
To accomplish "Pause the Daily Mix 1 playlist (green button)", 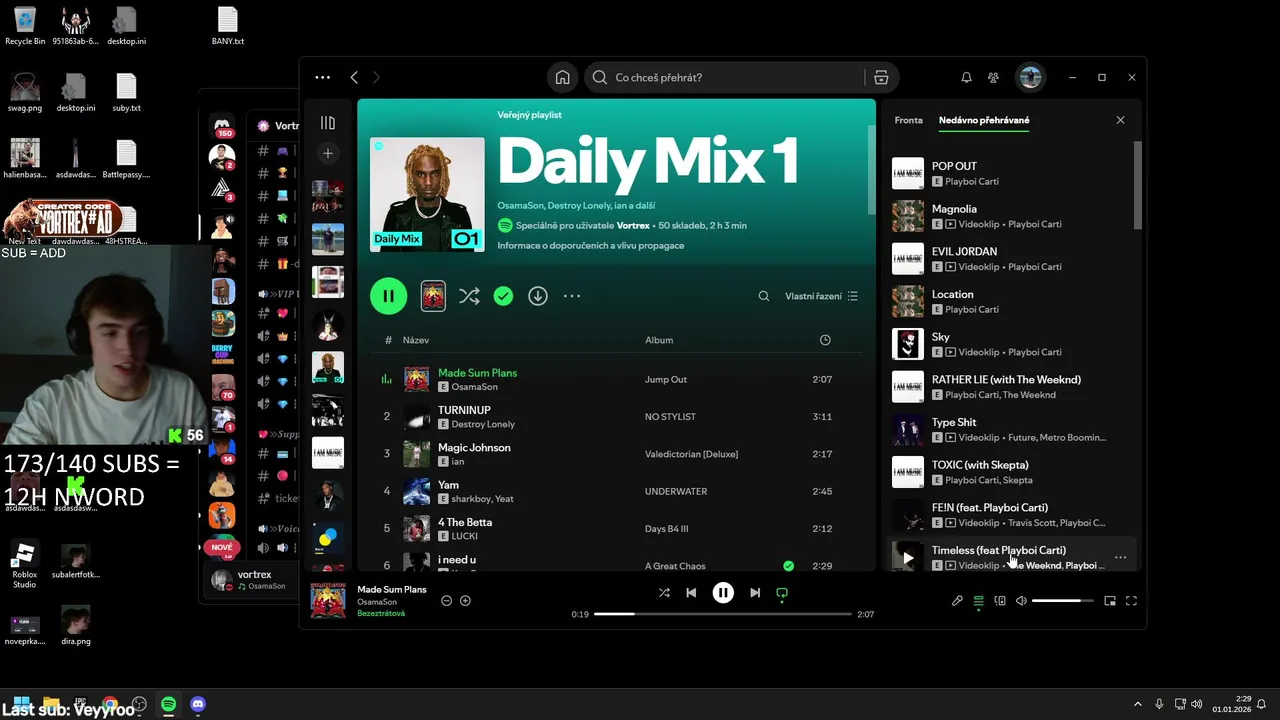I will coord(388,296).
